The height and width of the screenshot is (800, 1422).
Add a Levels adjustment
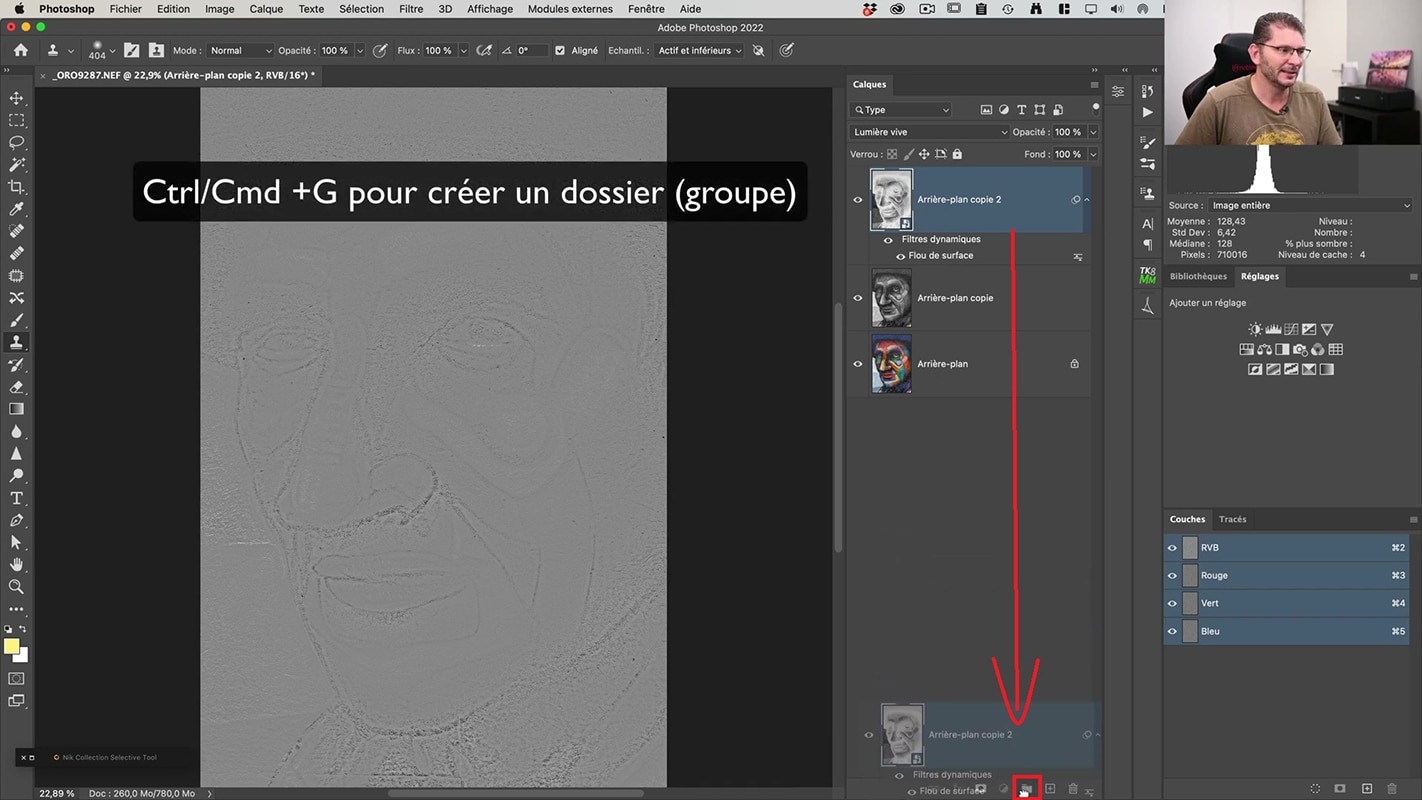pos(1273,329)
